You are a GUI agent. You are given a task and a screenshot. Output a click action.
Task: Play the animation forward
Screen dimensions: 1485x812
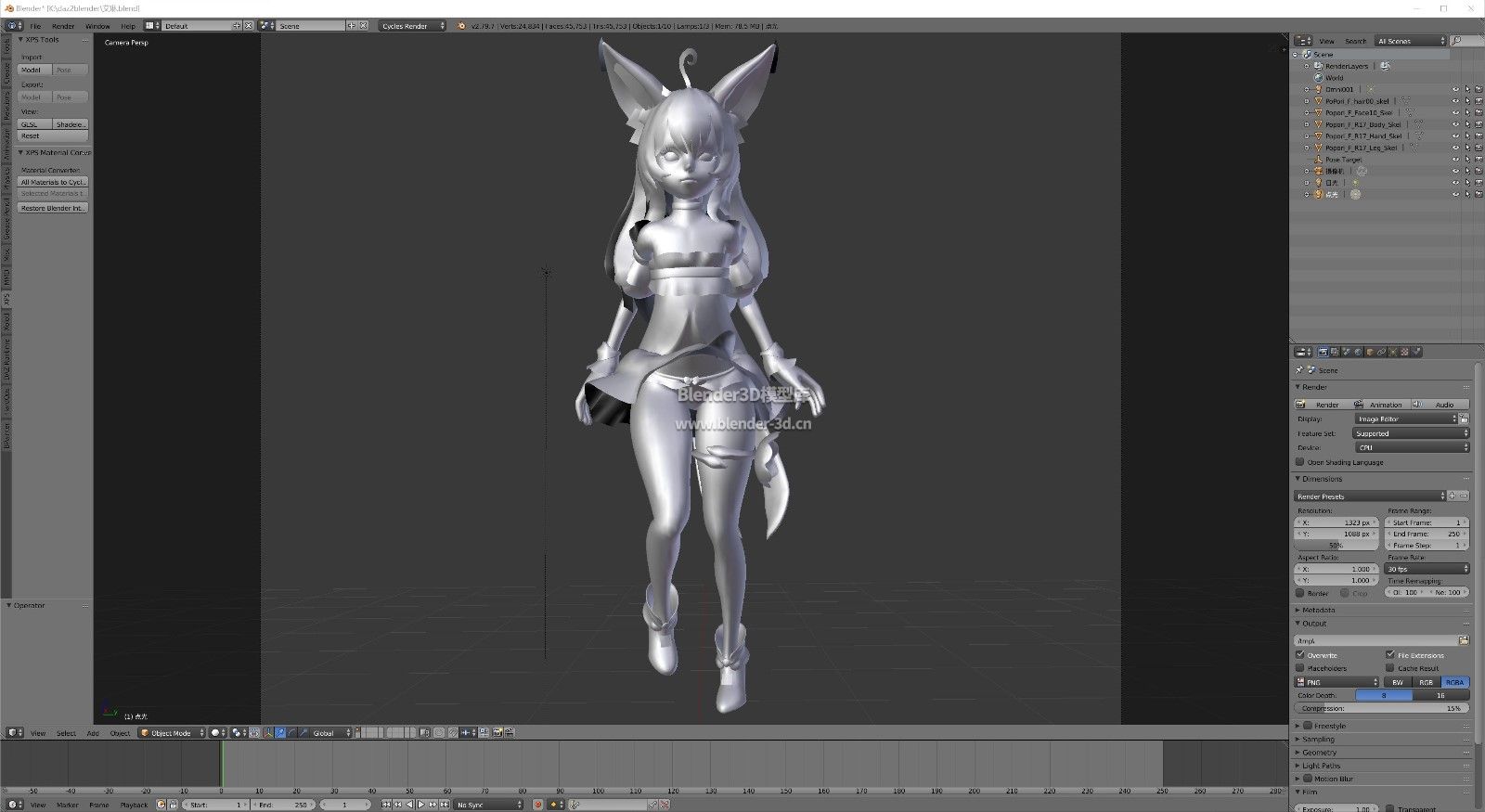click(x=420, y=805)
